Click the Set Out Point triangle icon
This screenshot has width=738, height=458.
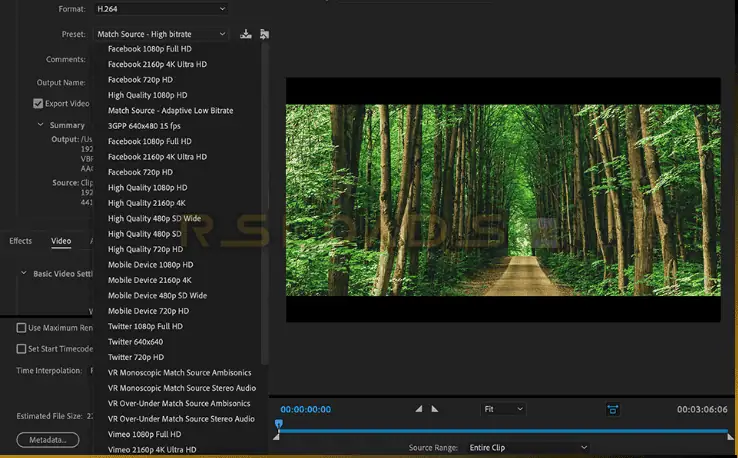coord(435,409)
